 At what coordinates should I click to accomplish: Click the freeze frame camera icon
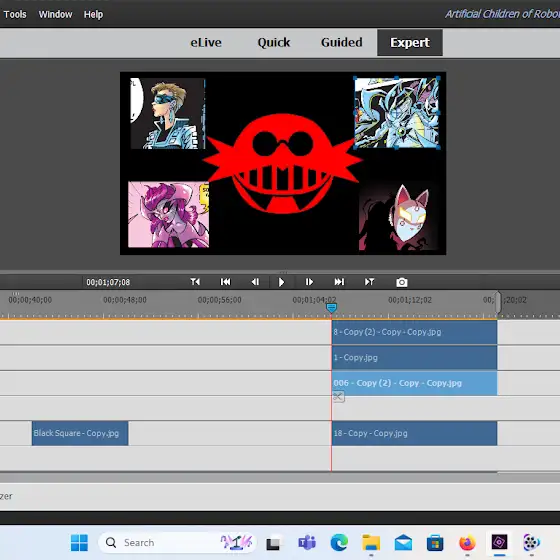pyautogui.click(x=401, y=282)
